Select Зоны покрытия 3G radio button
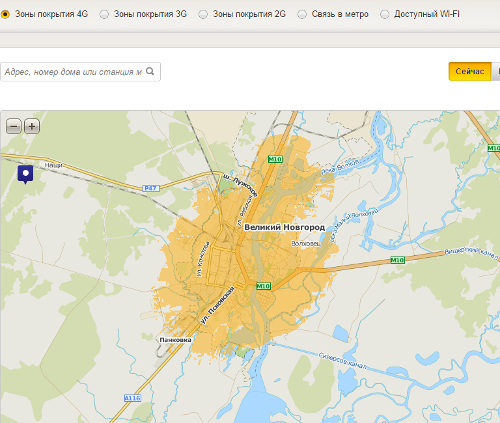Image resolution: width=500 pixels, height=423 pixels. [104, 14]
